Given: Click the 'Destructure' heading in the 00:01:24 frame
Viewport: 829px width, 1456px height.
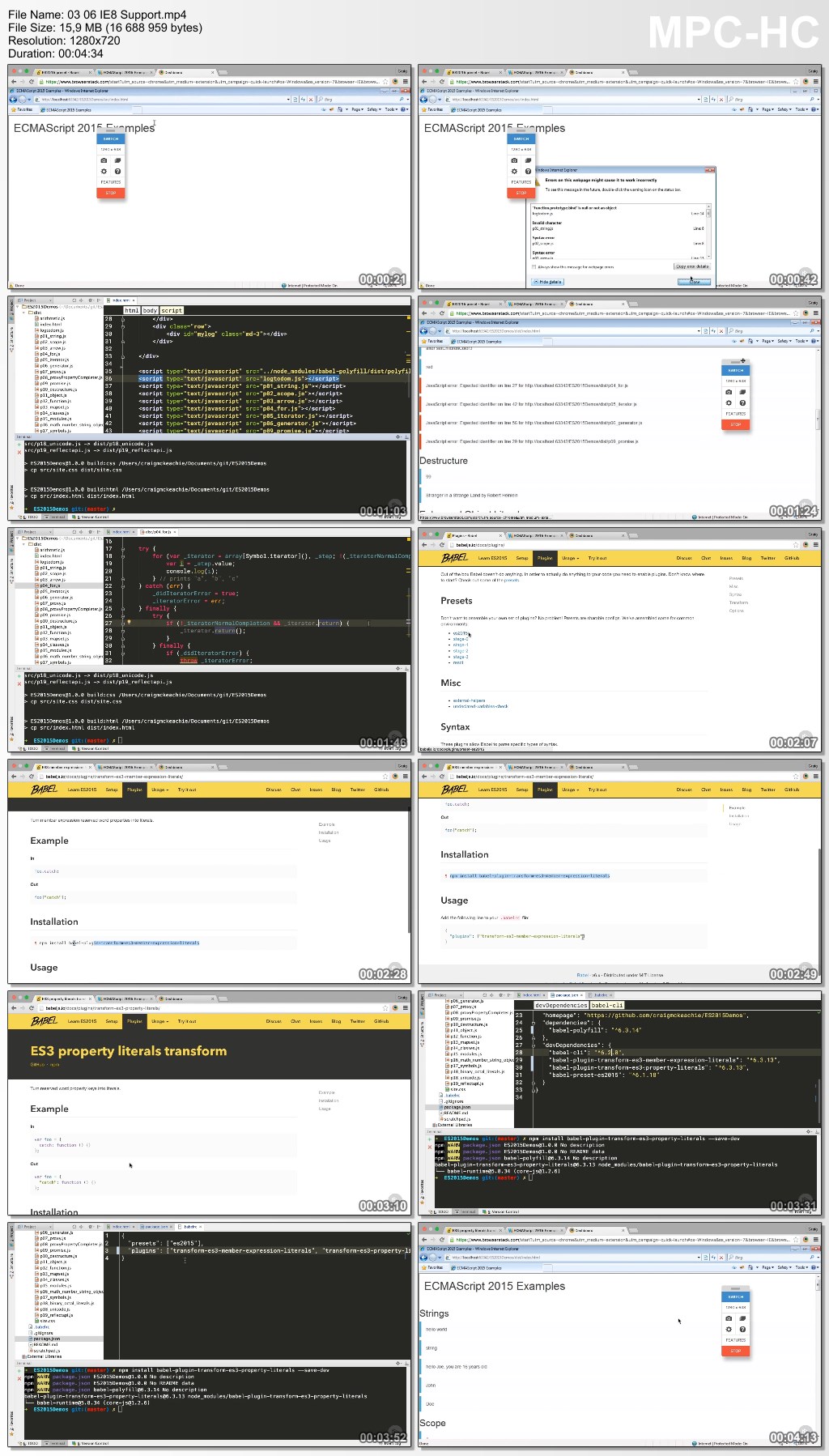Looking at the screenshot, I should [x=444, y=461].
